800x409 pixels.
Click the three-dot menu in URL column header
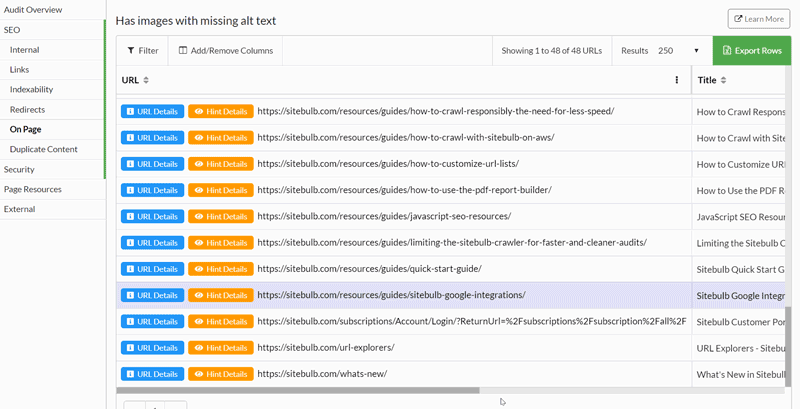click(x=677, y=80)
